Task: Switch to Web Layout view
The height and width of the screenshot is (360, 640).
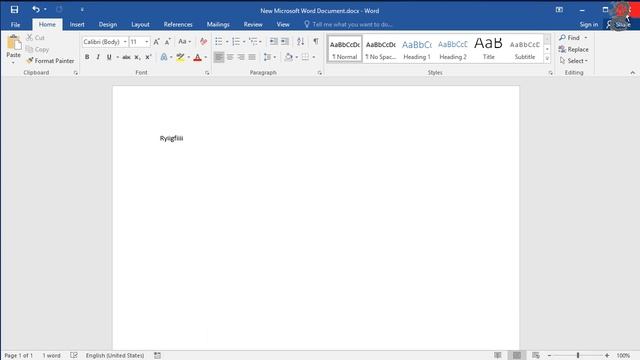Action: pyautogui.click(x=536, y=356)
